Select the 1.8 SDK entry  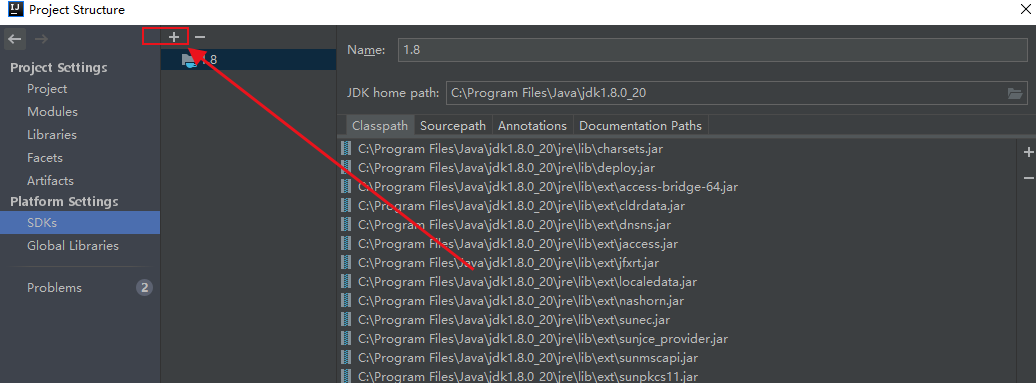[x=248, y=59]
